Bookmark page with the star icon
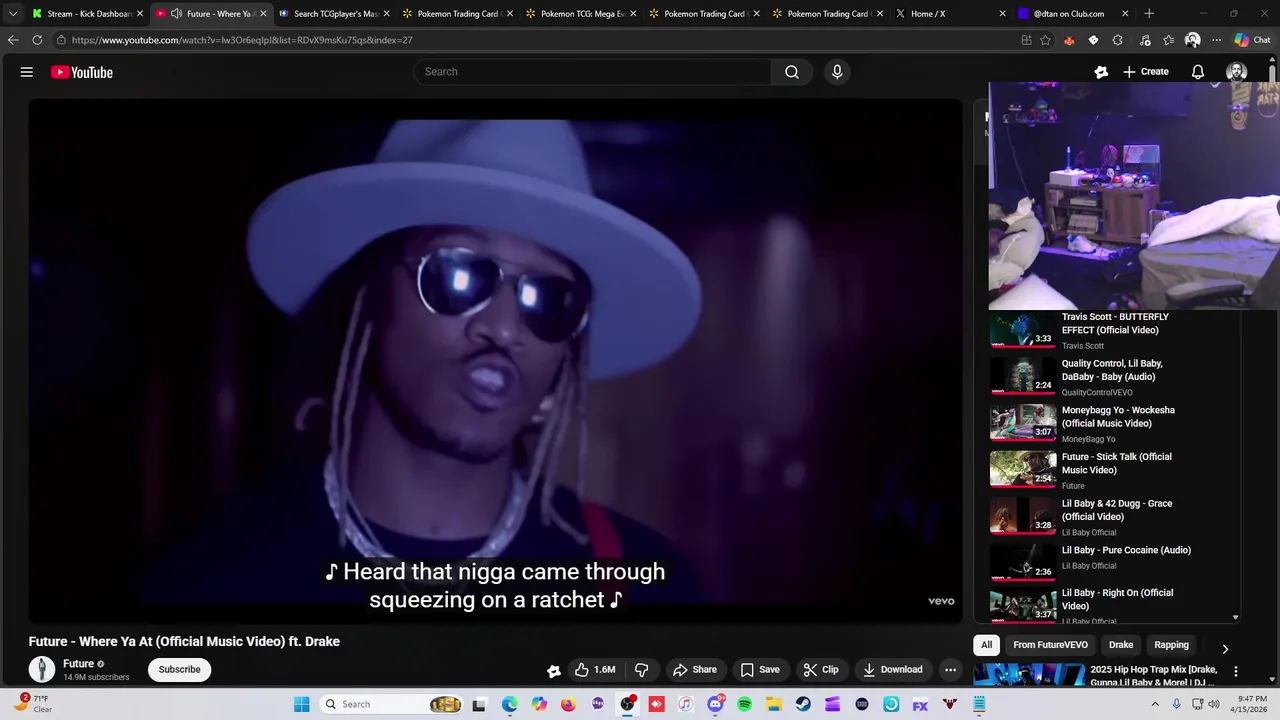 coord(1045,40)
